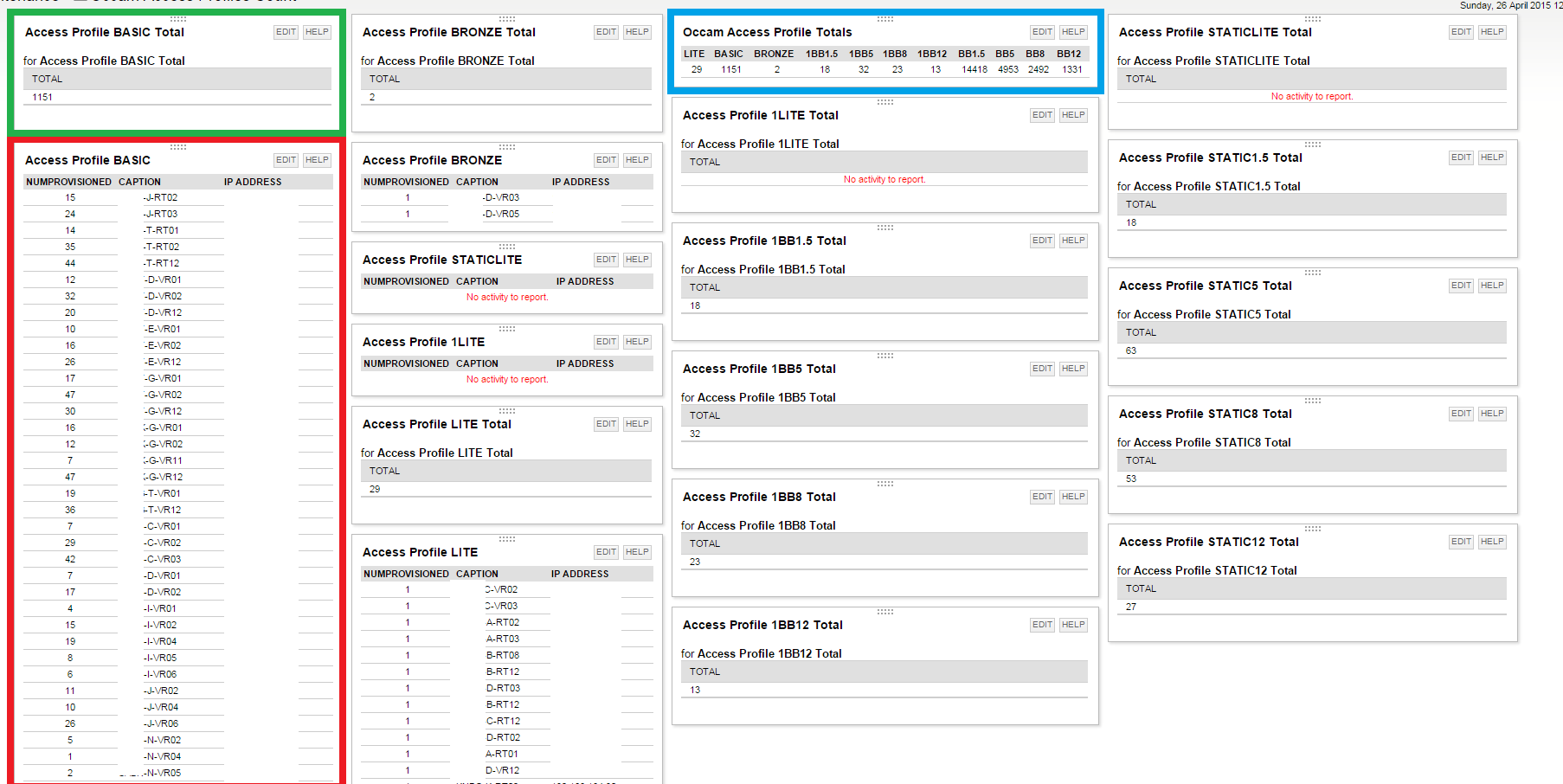Viewport: 1563px width, 784px height.
Task: Open help for Occam Access Profile Totals
Action: (x=1073, y=32)
